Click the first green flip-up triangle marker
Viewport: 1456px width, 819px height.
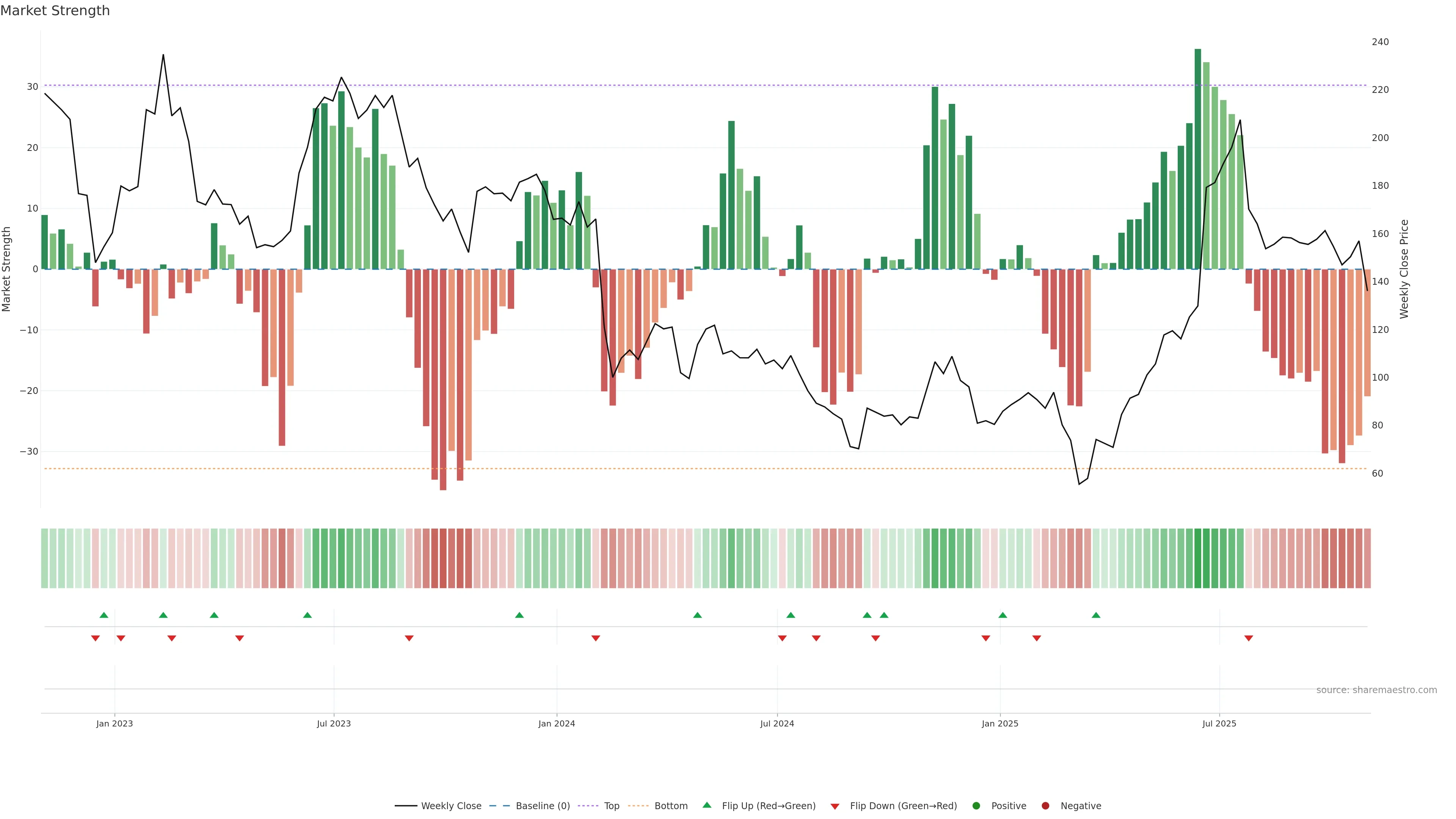click(104, 615)
